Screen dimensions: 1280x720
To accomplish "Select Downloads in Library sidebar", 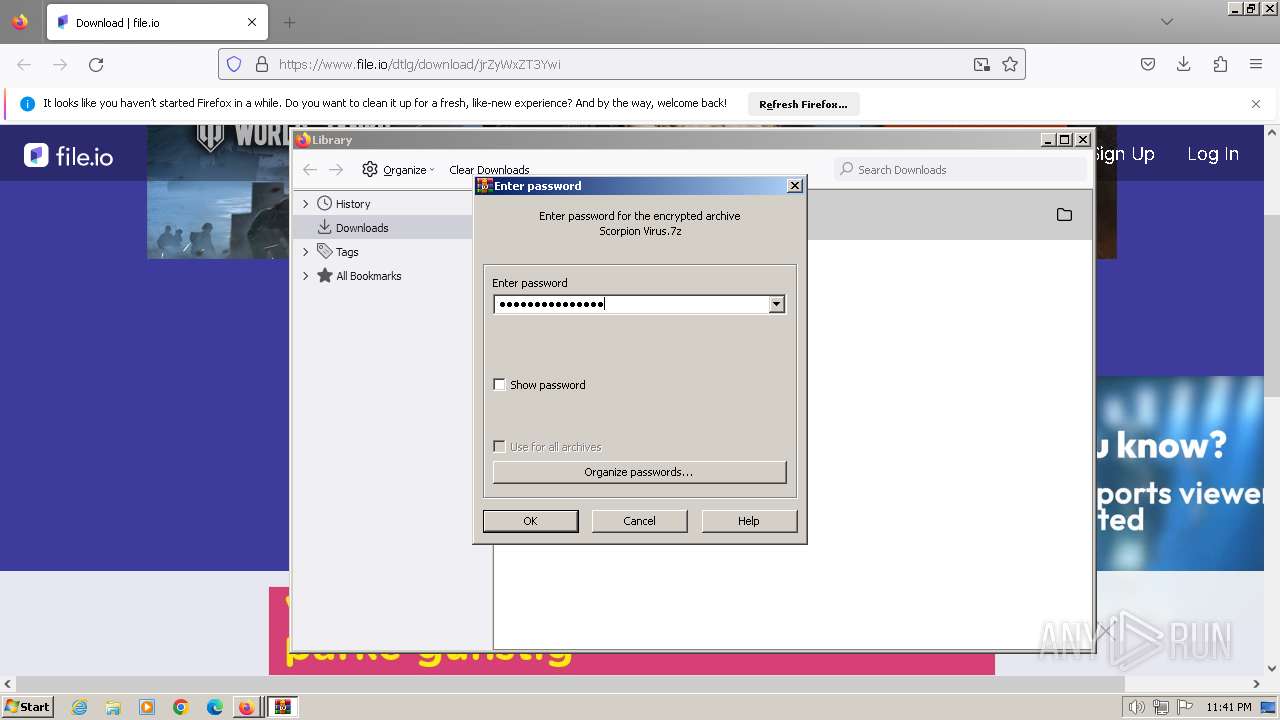I will click(x=362, y=228).
